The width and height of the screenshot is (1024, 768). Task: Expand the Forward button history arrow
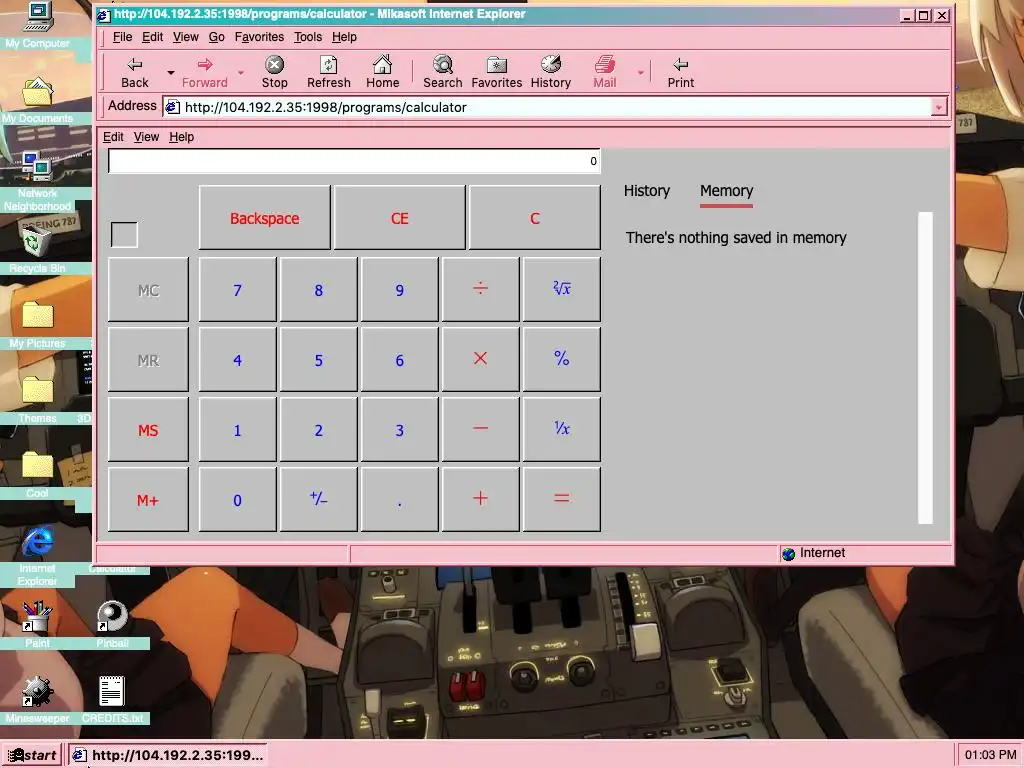241,72
